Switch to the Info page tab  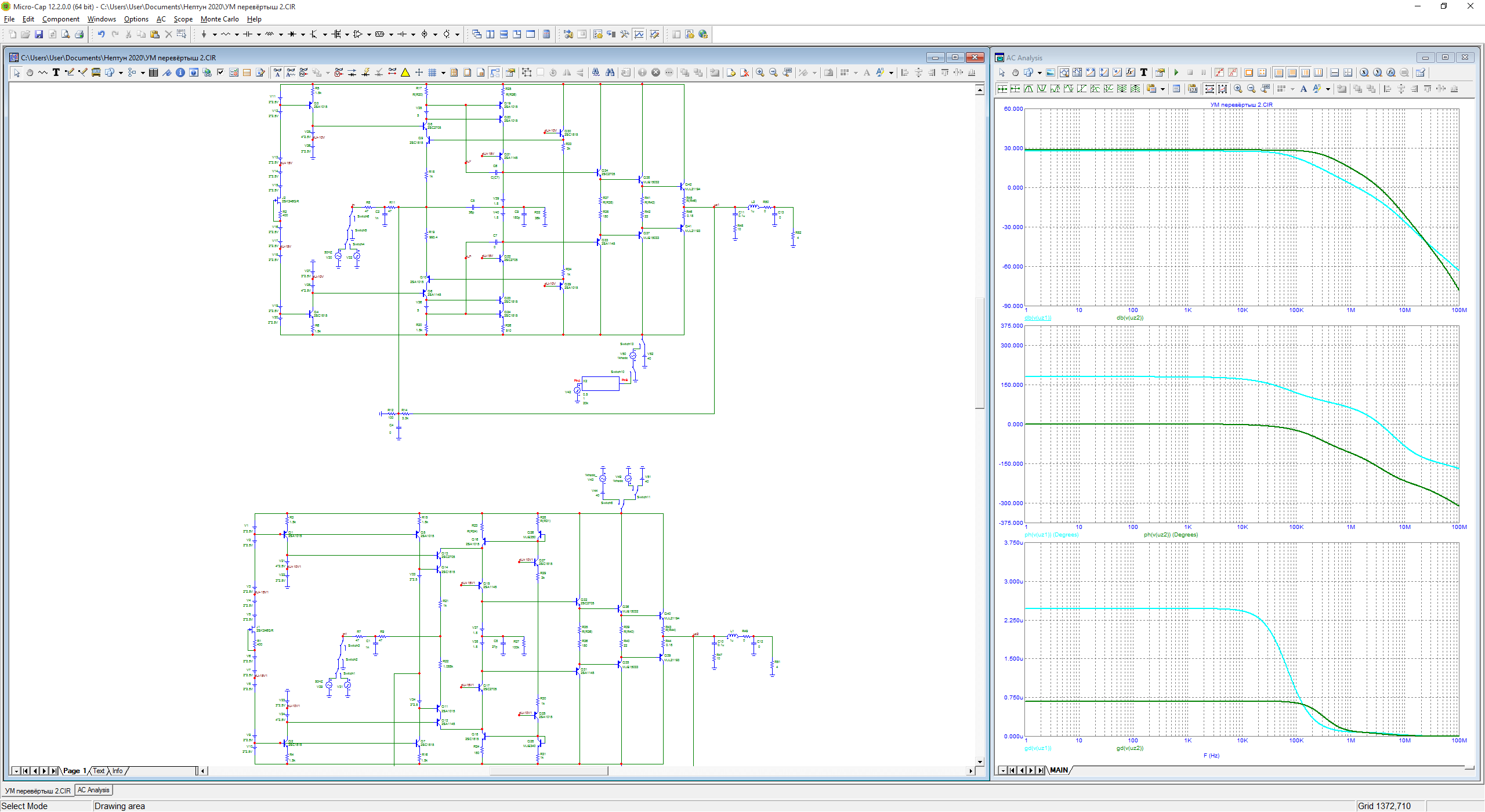click(x=118, y=771)
